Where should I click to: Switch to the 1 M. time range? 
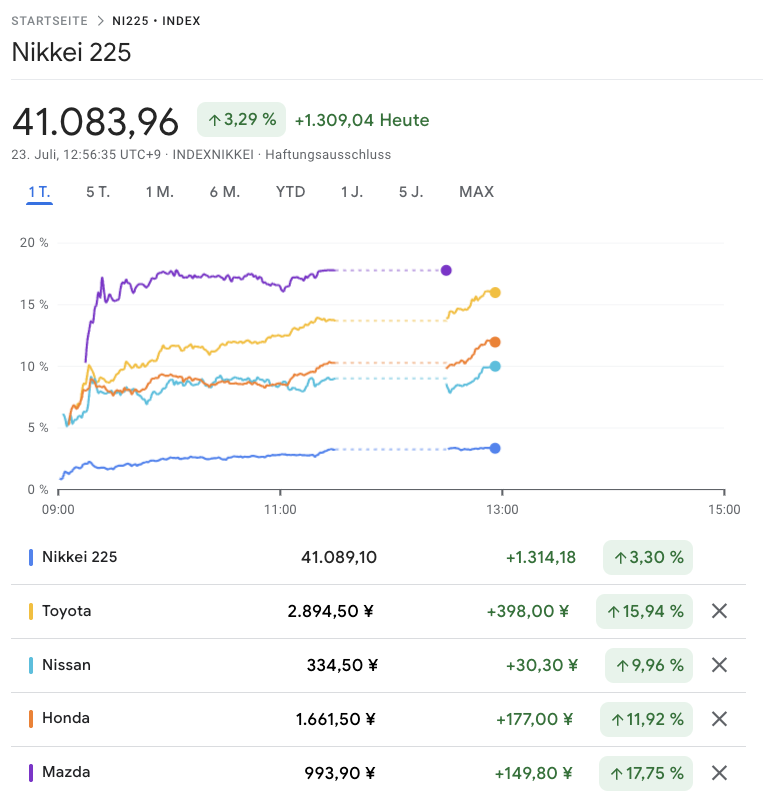pos(160,192)
